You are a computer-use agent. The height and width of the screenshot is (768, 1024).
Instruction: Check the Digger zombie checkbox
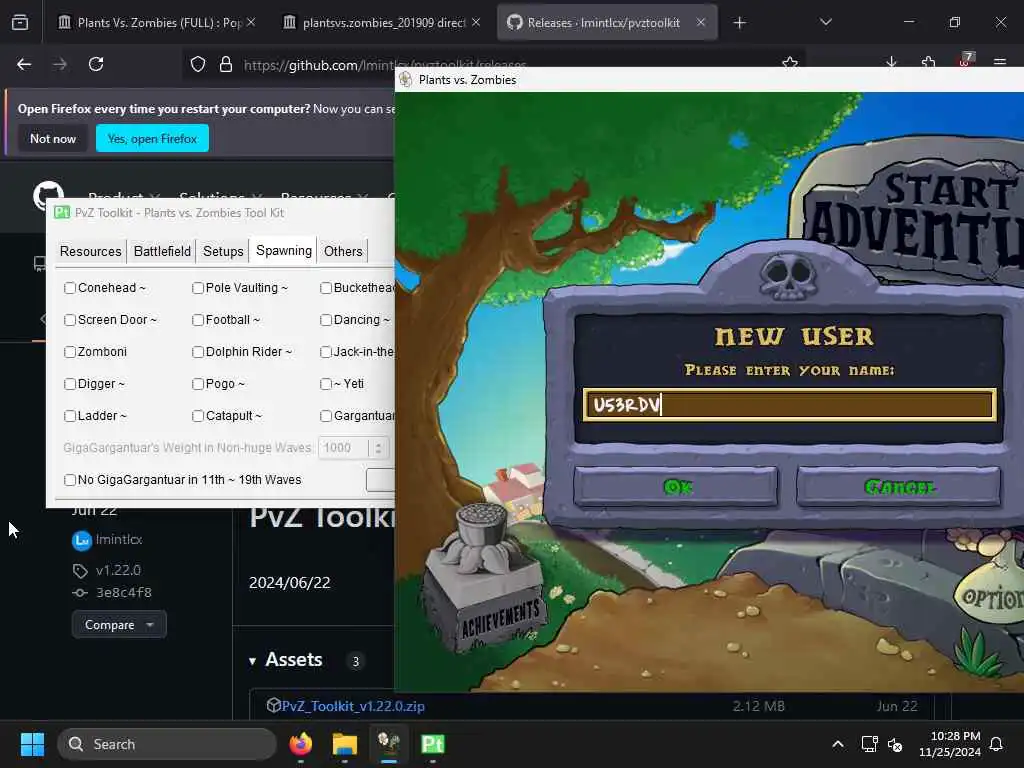pos(70,384)
